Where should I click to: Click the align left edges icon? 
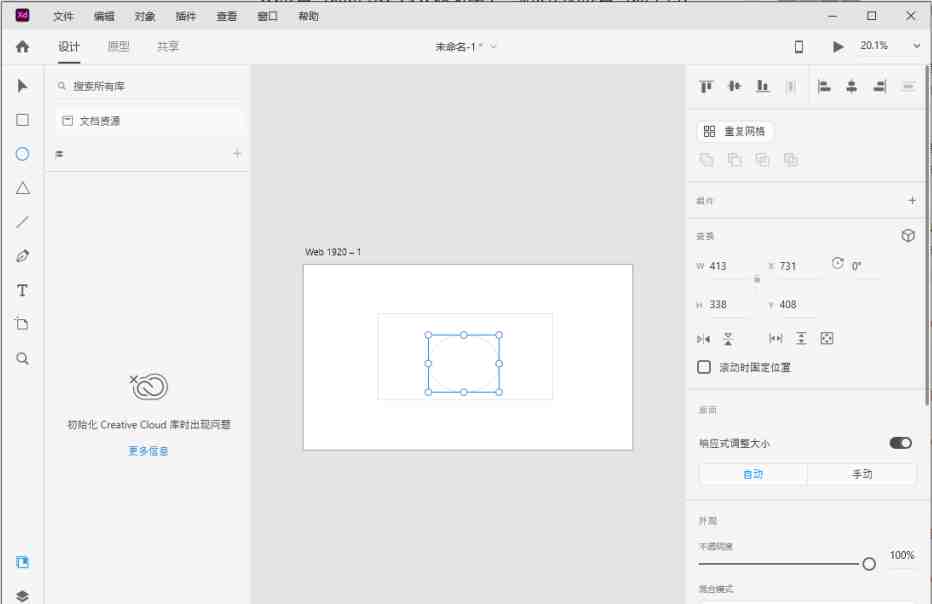coord(826,85)
